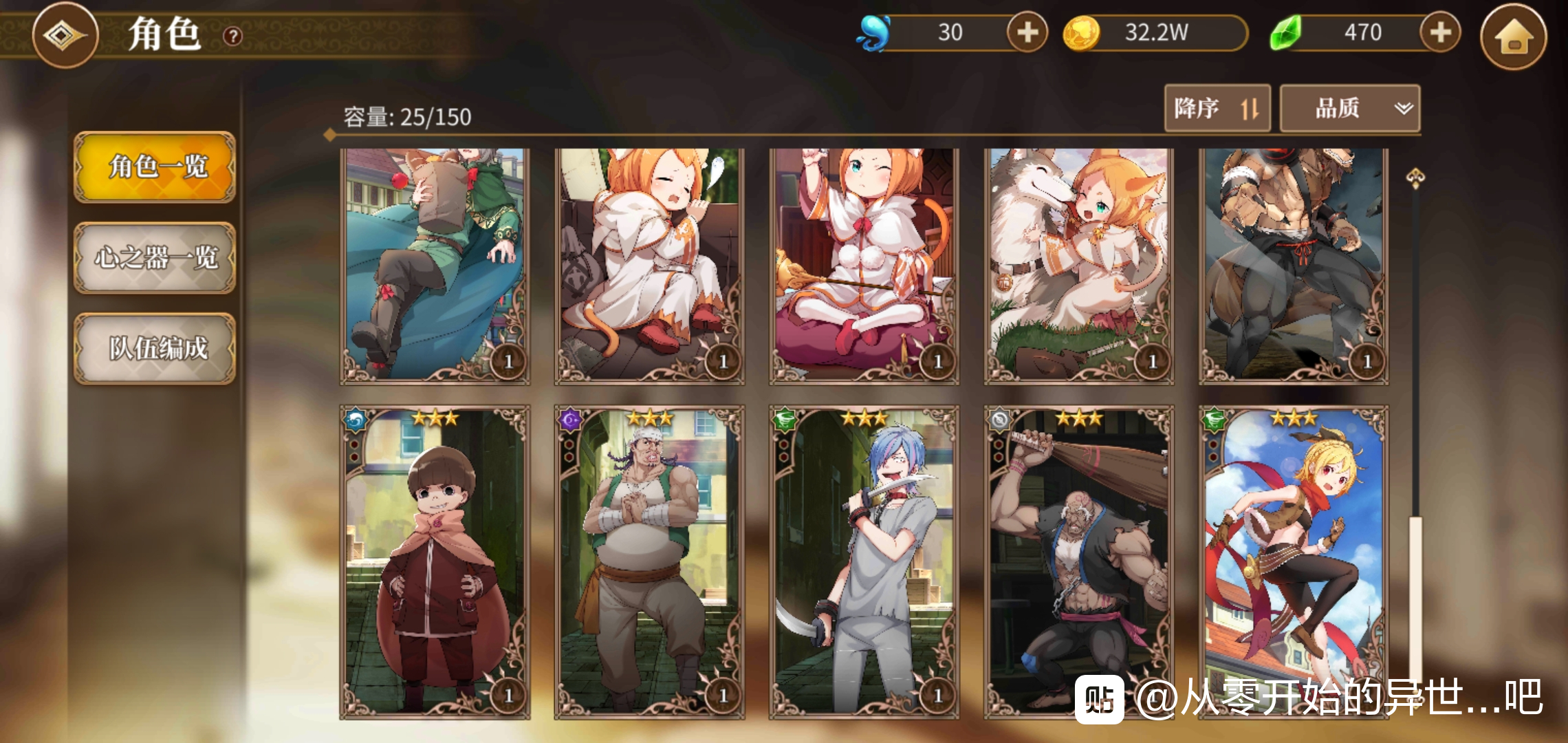Add more blue stamina with plus
Screen dimensions: 1568x743
point(1027,32)
